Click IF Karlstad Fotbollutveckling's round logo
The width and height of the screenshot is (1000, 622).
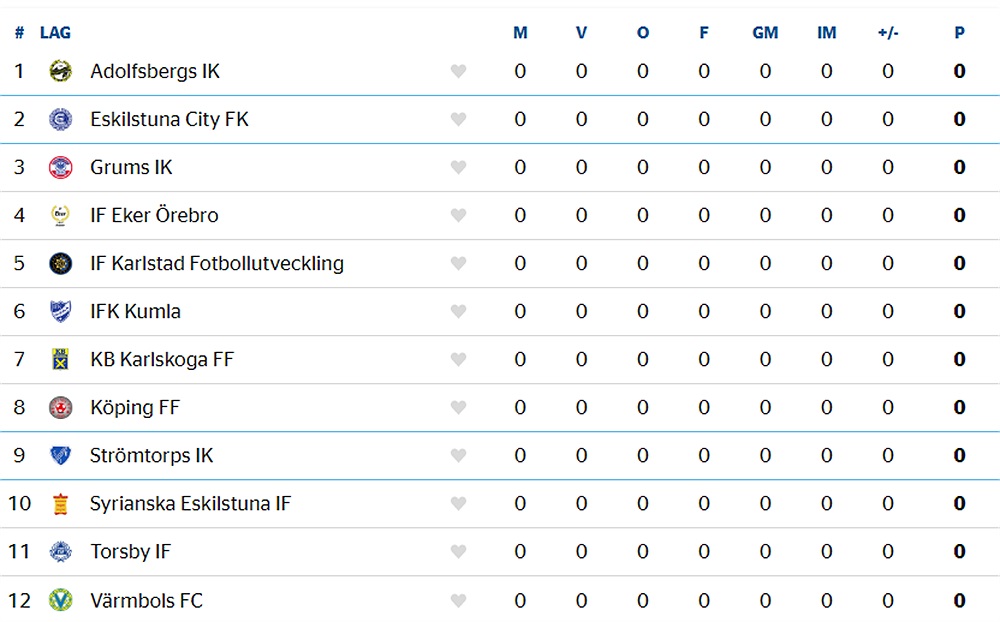point(61,263)
